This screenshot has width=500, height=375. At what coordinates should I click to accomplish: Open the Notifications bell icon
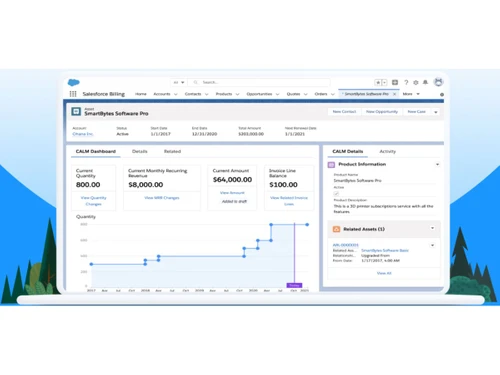tap(425, 82)
